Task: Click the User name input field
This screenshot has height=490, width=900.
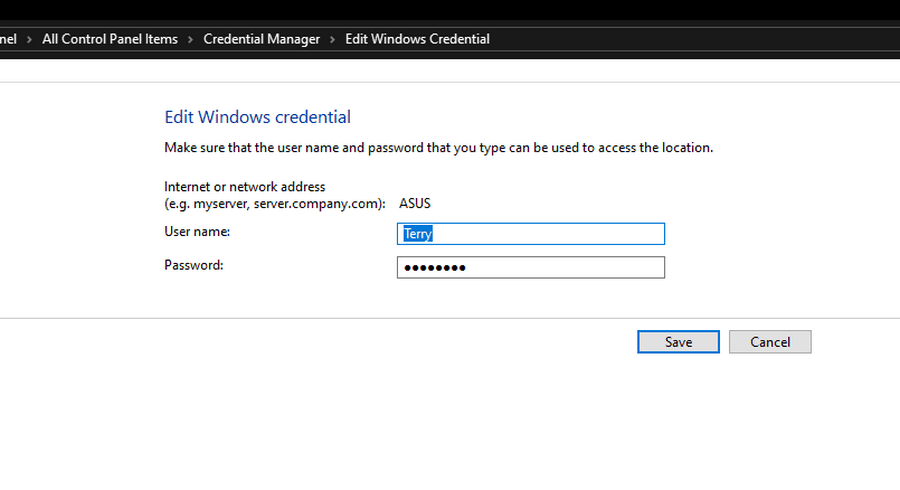Action: pos(530,233)
